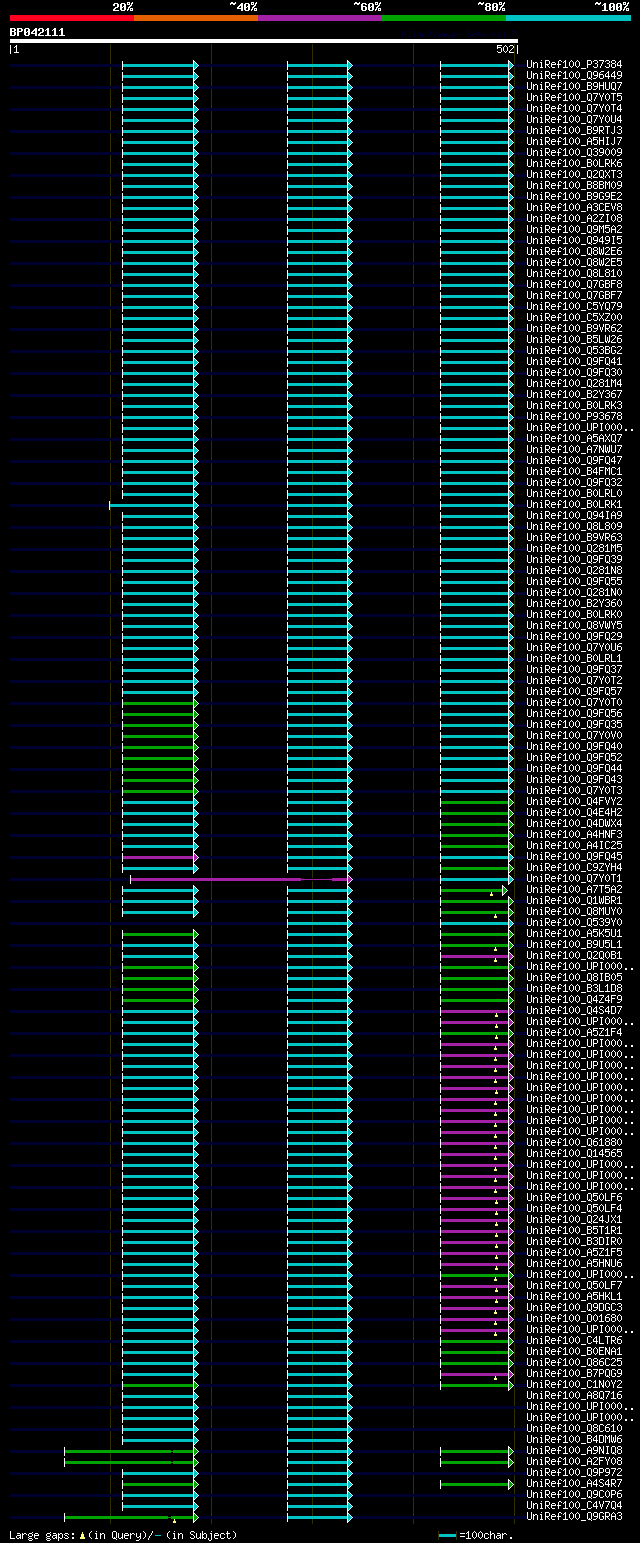Open the UniRef100_Q94IA9 entry

[574, 515]
